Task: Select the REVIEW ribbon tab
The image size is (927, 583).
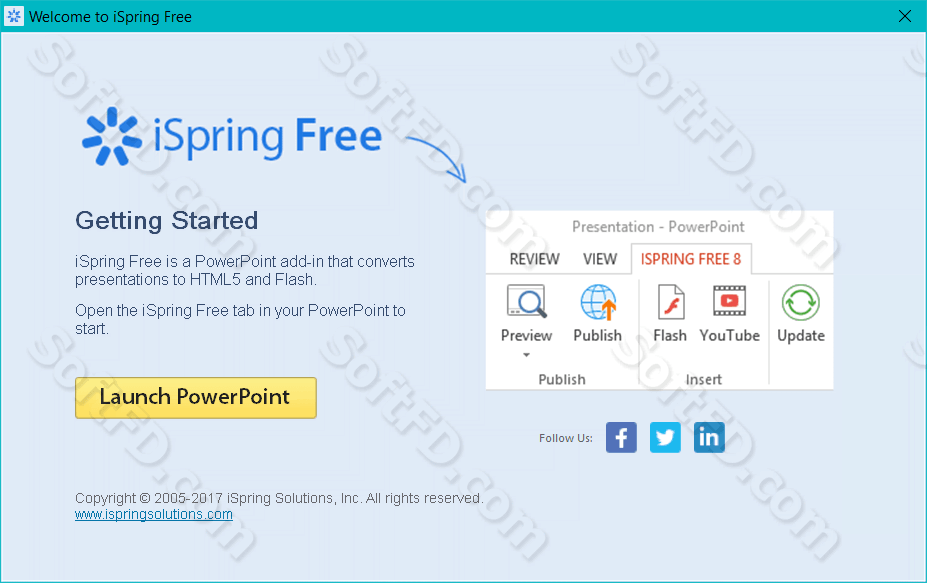Action: (x=534, y=259)
